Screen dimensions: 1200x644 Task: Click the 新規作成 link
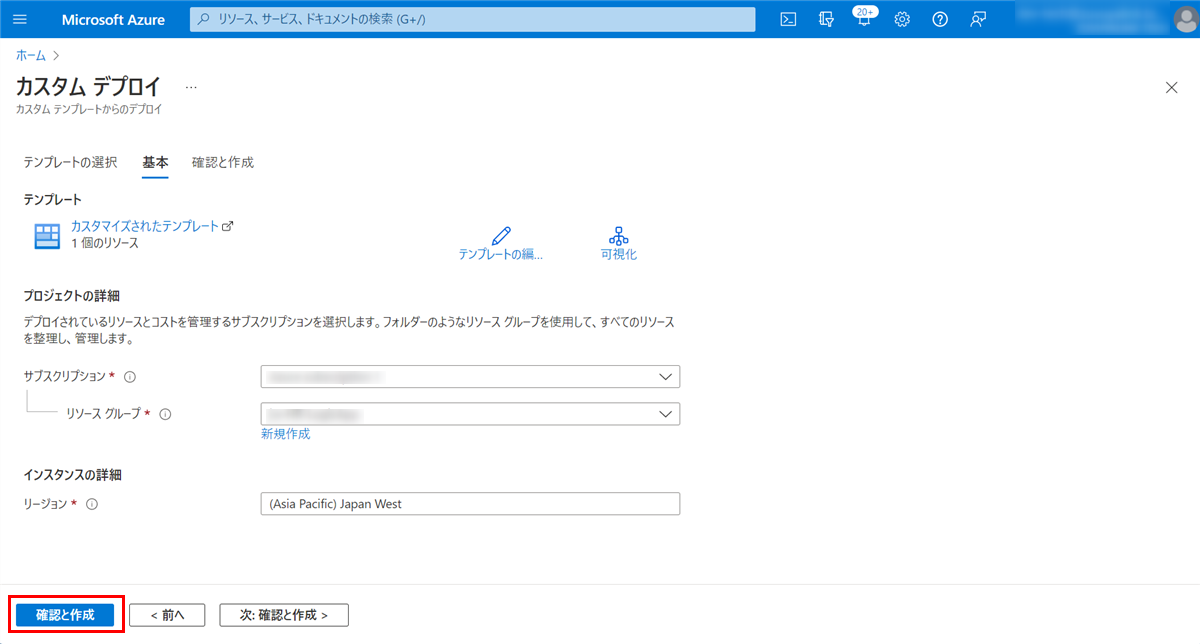coord(286,434)
